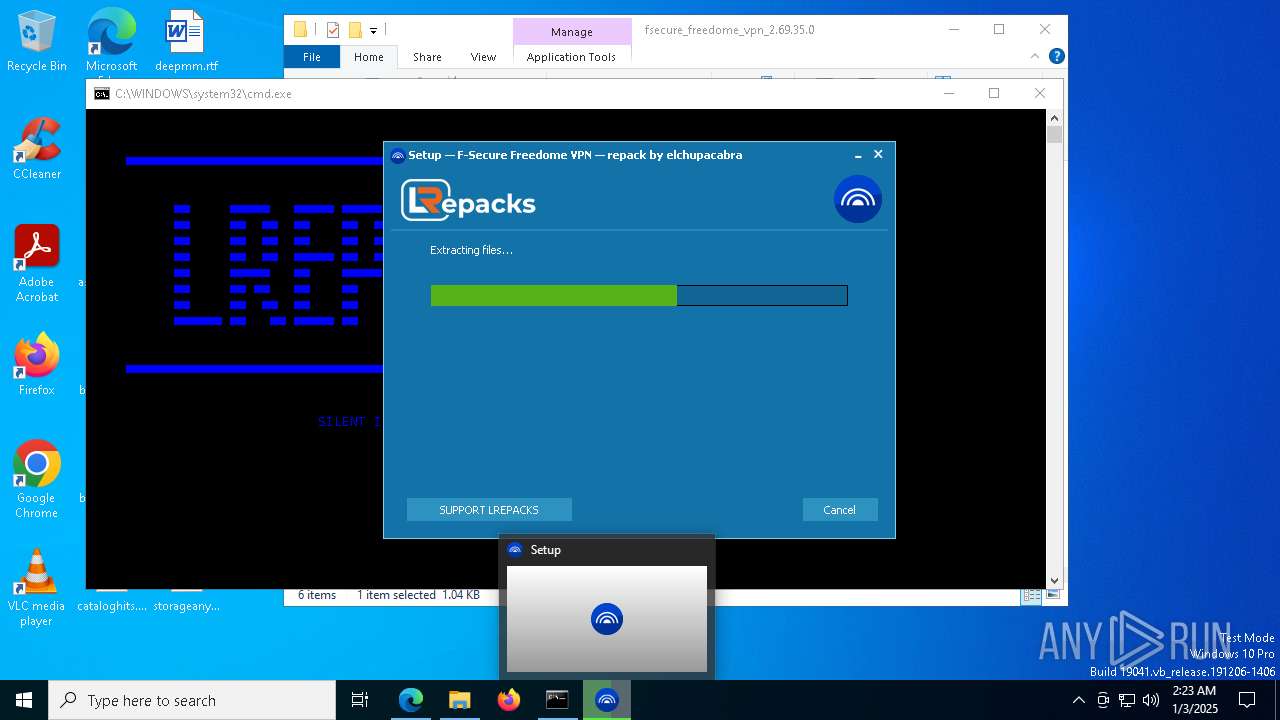Click the "Extracting files..." status text
1280x720 pixels.
[471, 250]
